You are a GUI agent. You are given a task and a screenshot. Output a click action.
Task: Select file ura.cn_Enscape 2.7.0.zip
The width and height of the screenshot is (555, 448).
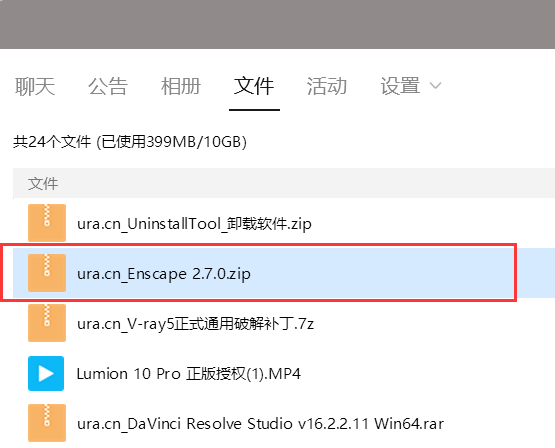point(164,274)
